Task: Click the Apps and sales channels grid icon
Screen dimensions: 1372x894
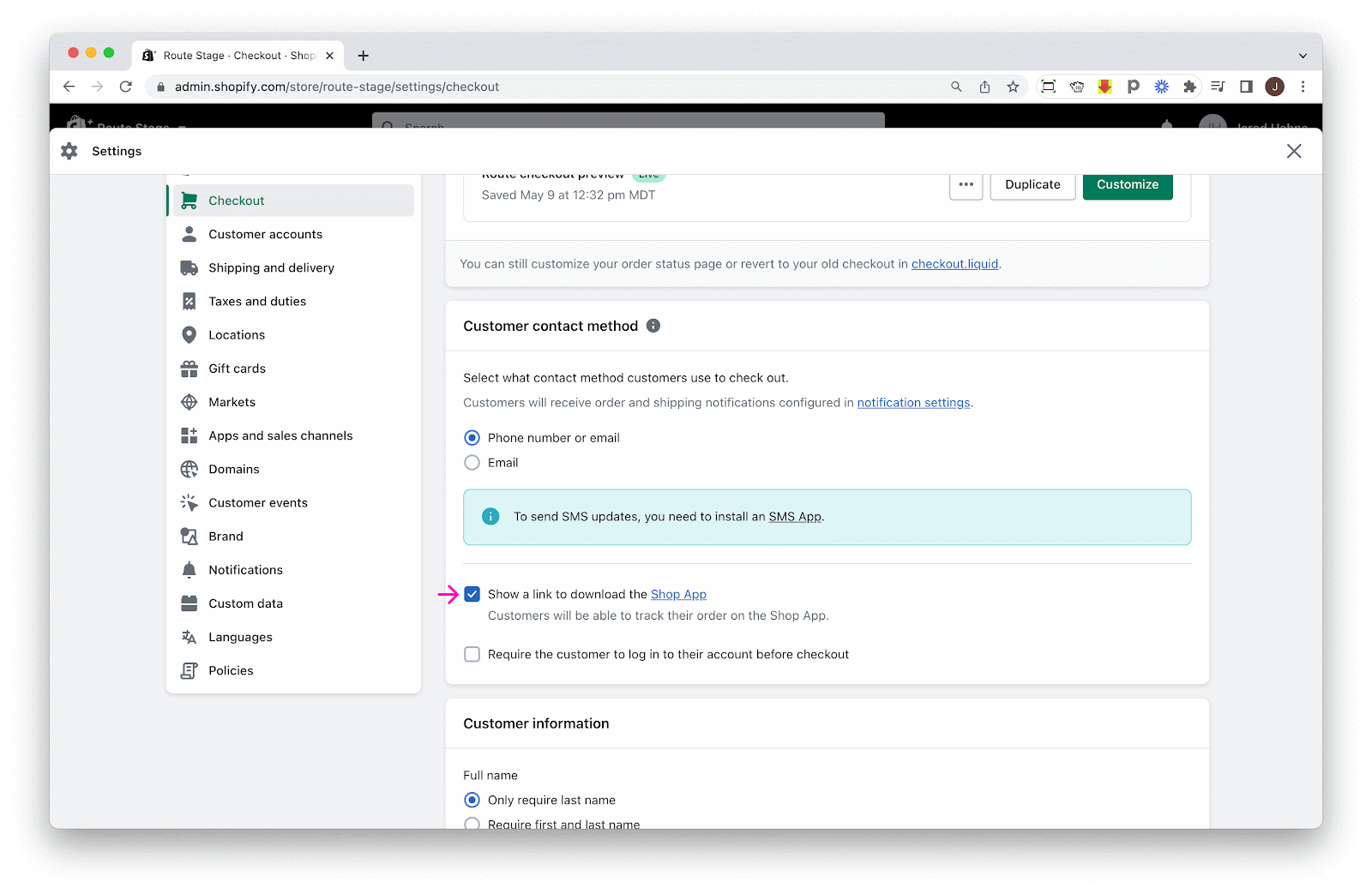Action: pos(190,435)
